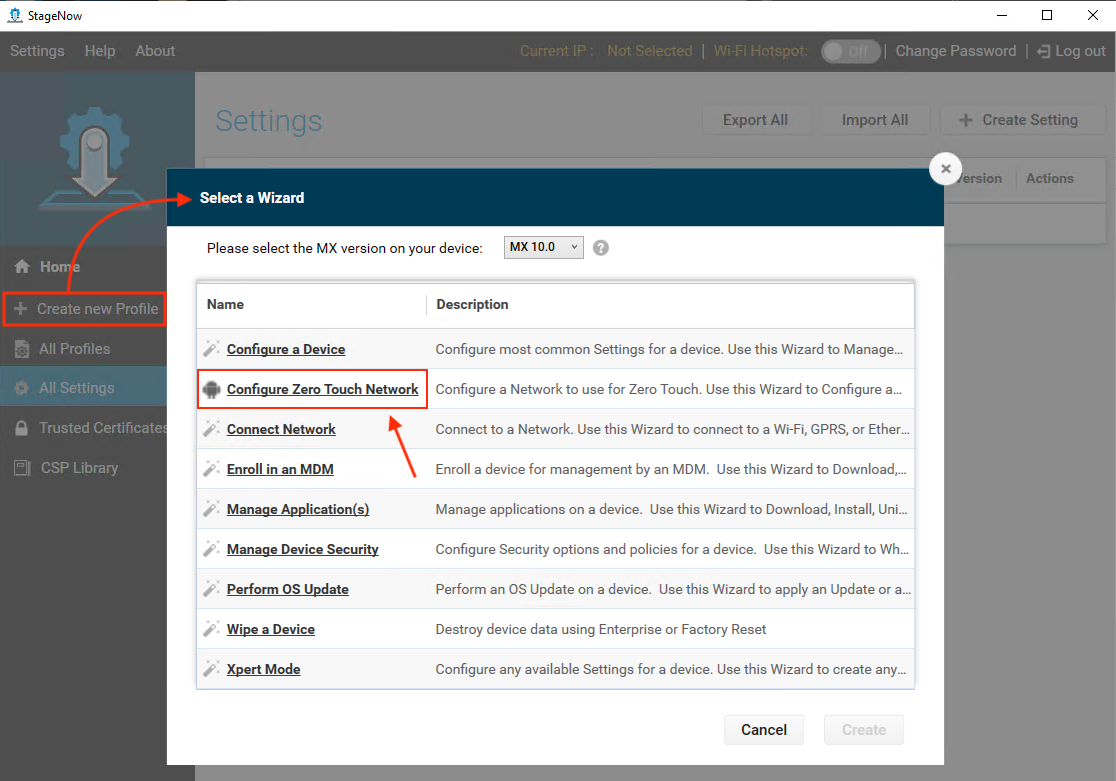The width and height of the screenshot is (1116, 781).
Task: Click the Home house icon
Action: [x=22, y=267]
